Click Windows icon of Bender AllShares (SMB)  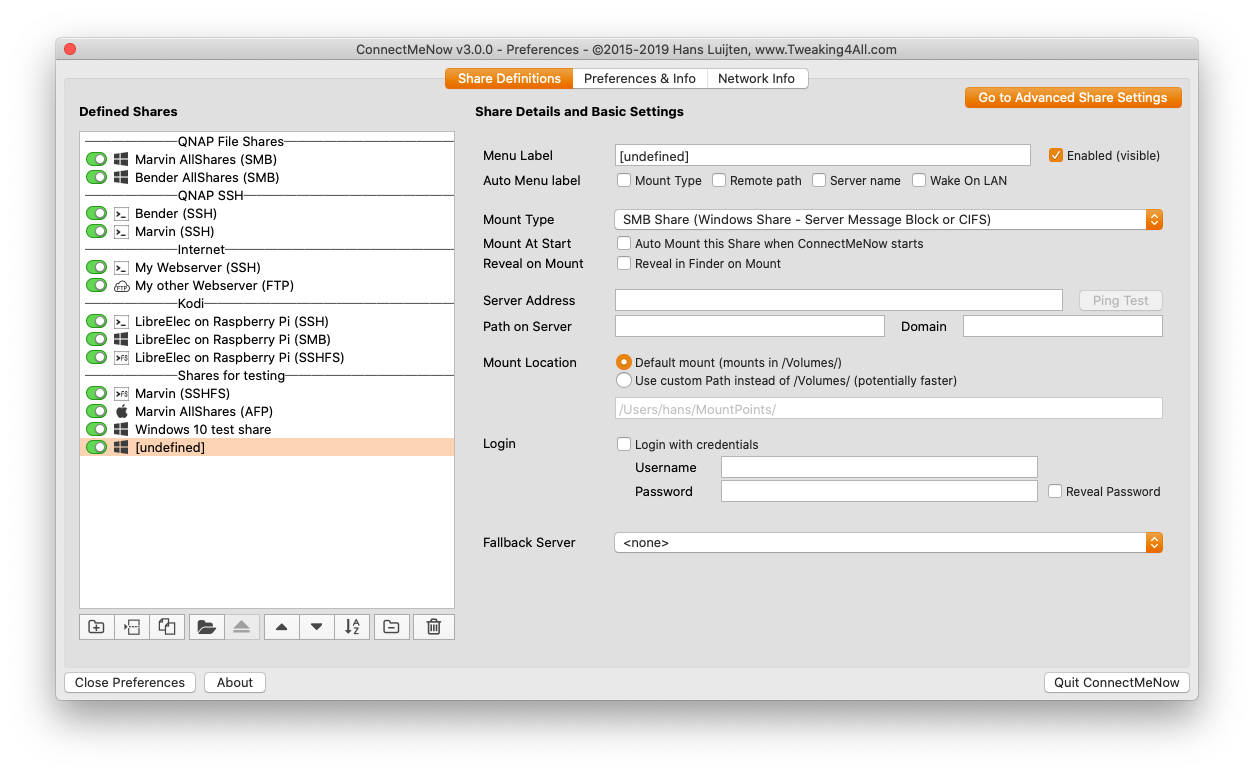121,177
